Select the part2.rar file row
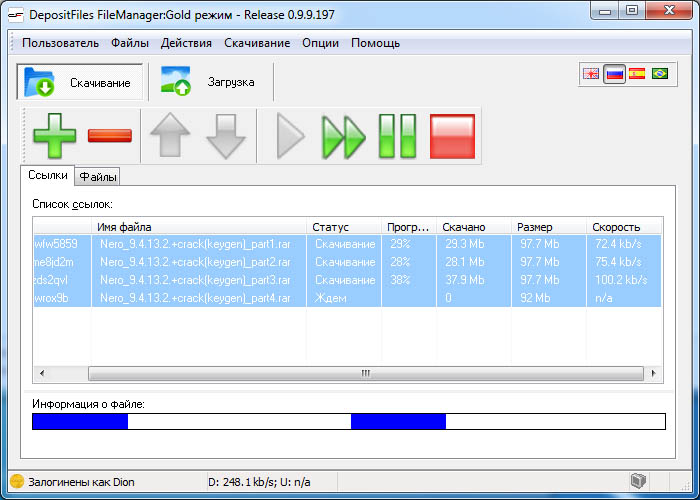This screenshot has height=500, width=700. pyautogui.click(x=347, y=262)
